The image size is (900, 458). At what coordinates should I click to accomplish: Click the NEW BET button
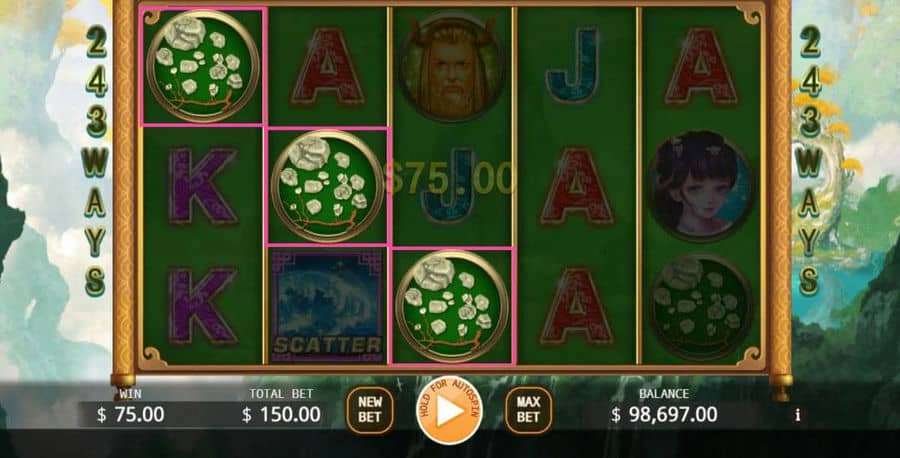click(370, 410)
